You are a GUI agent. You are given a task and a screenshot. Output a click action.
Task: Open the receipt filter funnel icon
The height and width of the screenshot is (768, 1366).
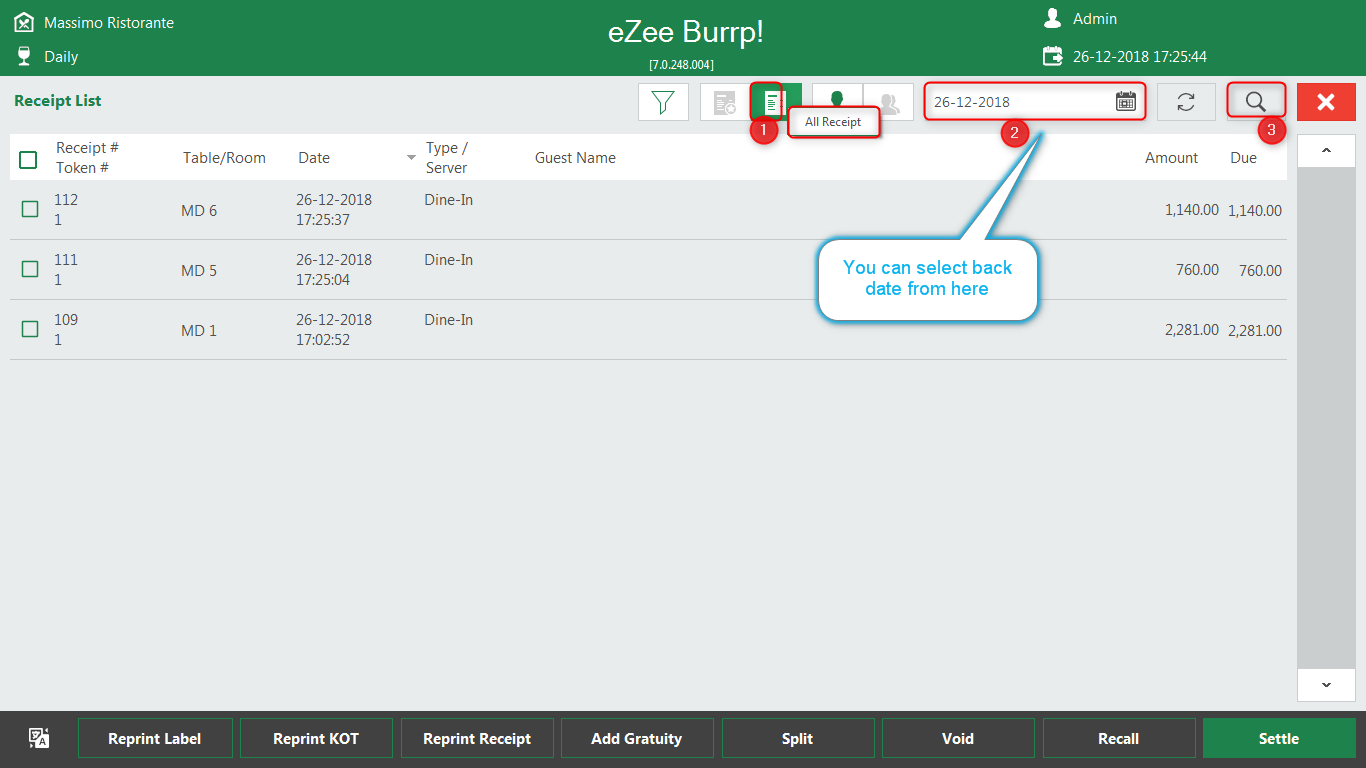pyautogui.click(x=663, y=102)
